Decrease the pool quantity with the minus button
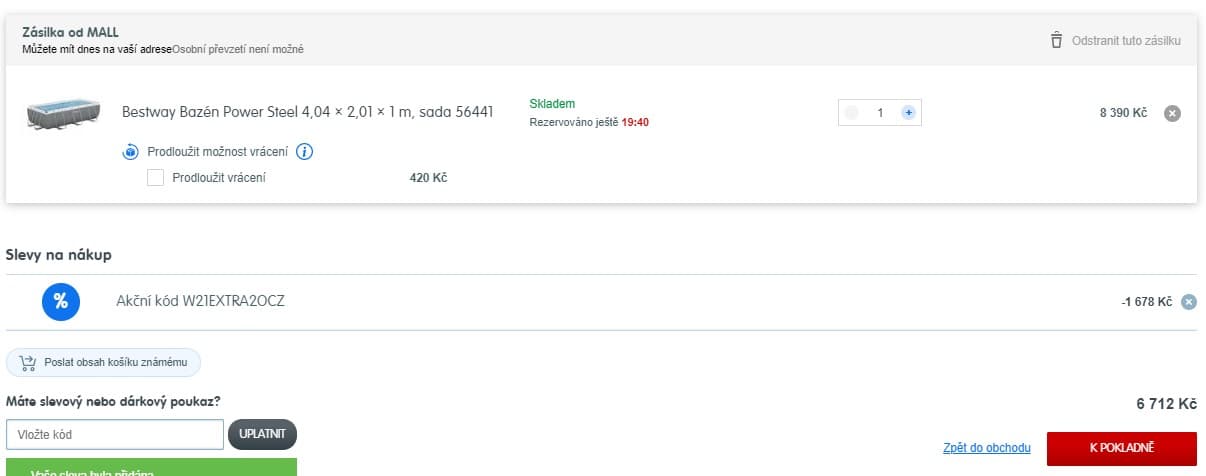 point(851,113)
